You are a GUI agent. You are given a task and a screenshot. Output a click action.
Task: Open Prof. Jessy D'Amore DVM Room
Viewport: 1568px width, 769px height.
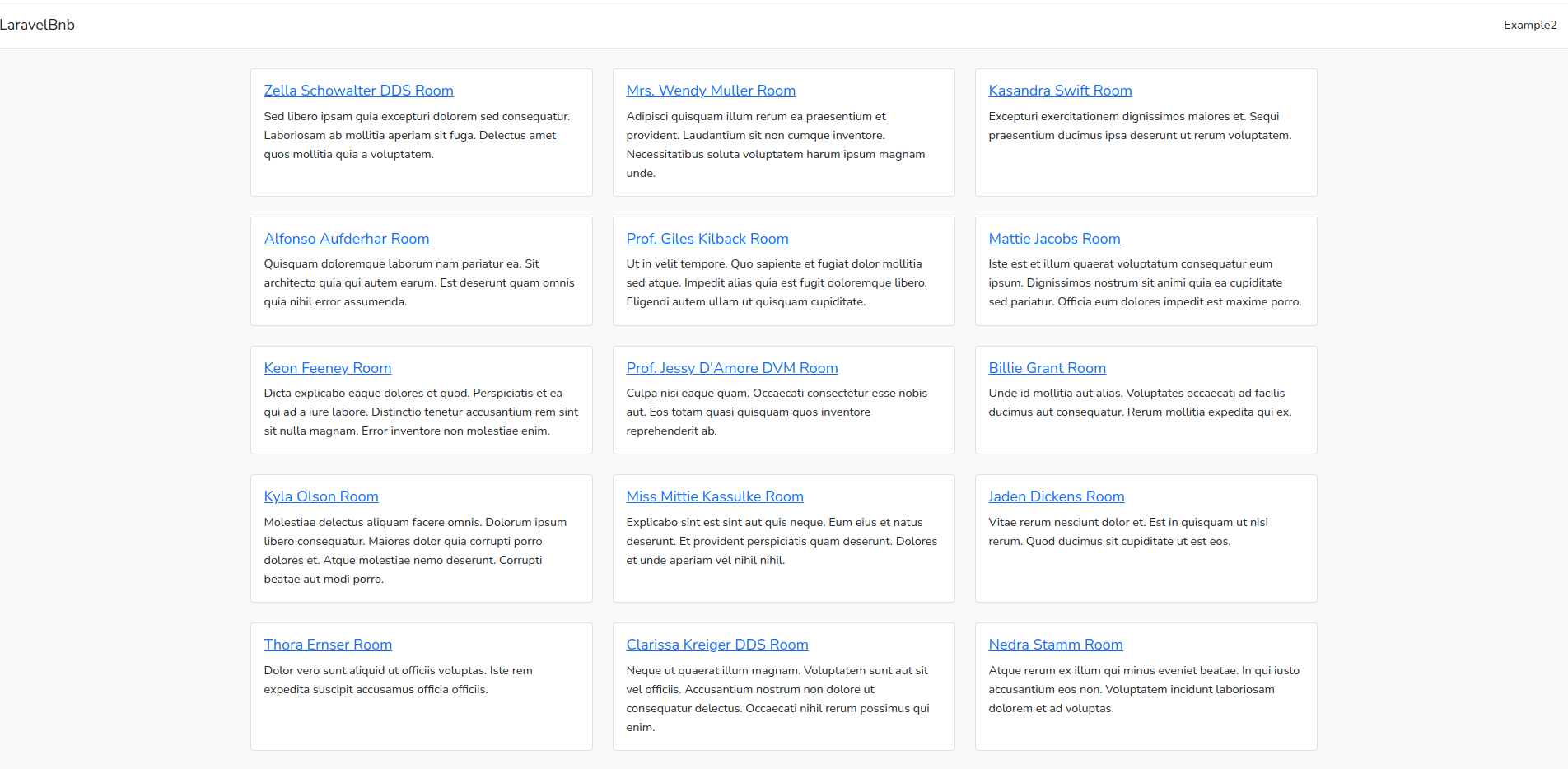pos(732,368)
